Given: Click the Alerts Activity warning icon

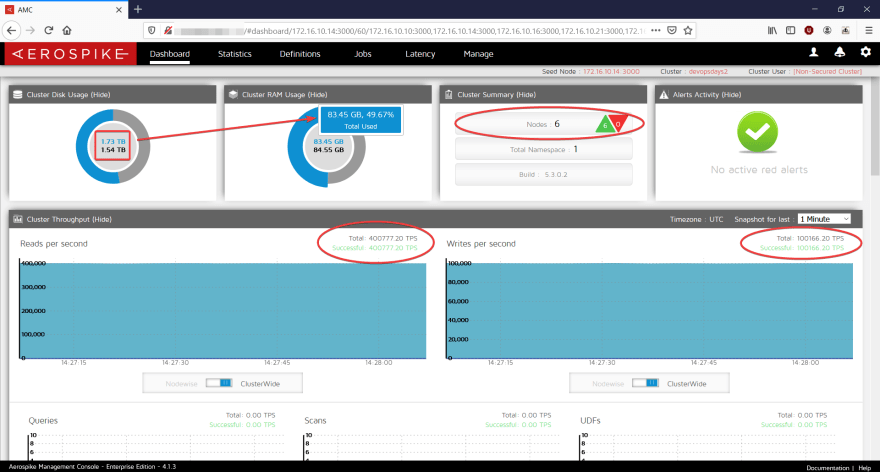Looking at the screenshot, I should point(663,94).
